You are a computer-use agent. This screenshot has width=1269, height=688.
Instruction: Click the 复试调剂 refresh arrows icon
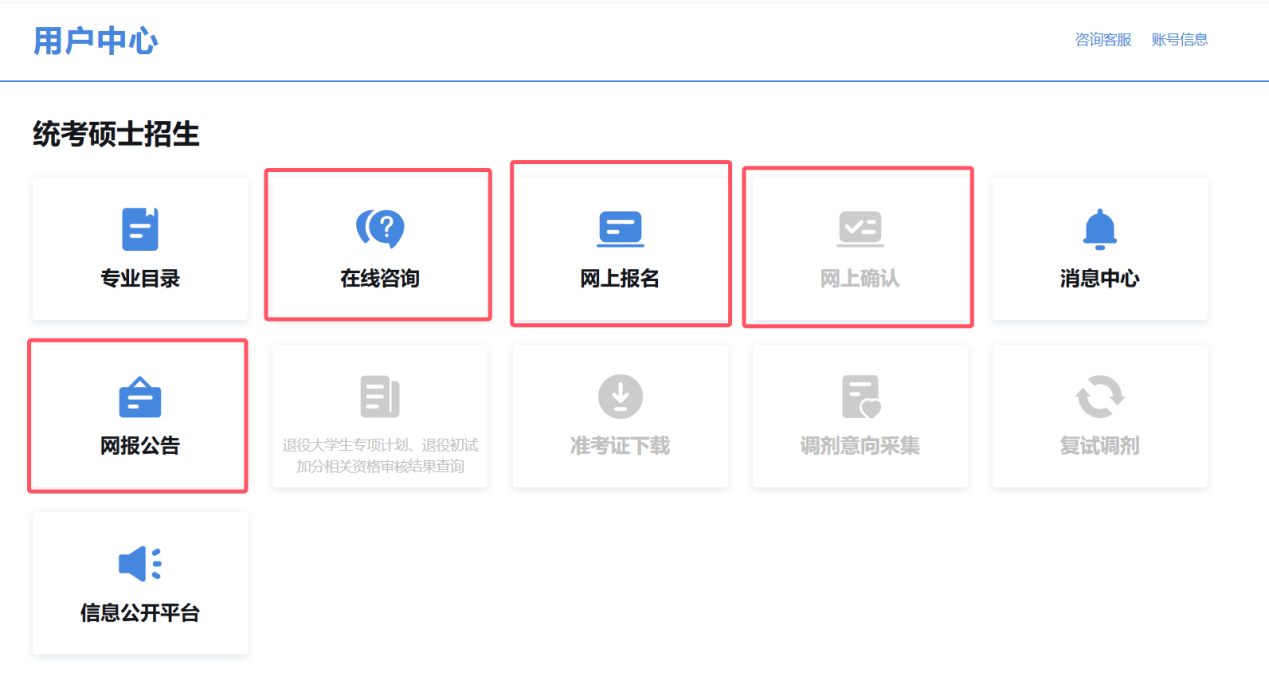[x=1099, y=397]
